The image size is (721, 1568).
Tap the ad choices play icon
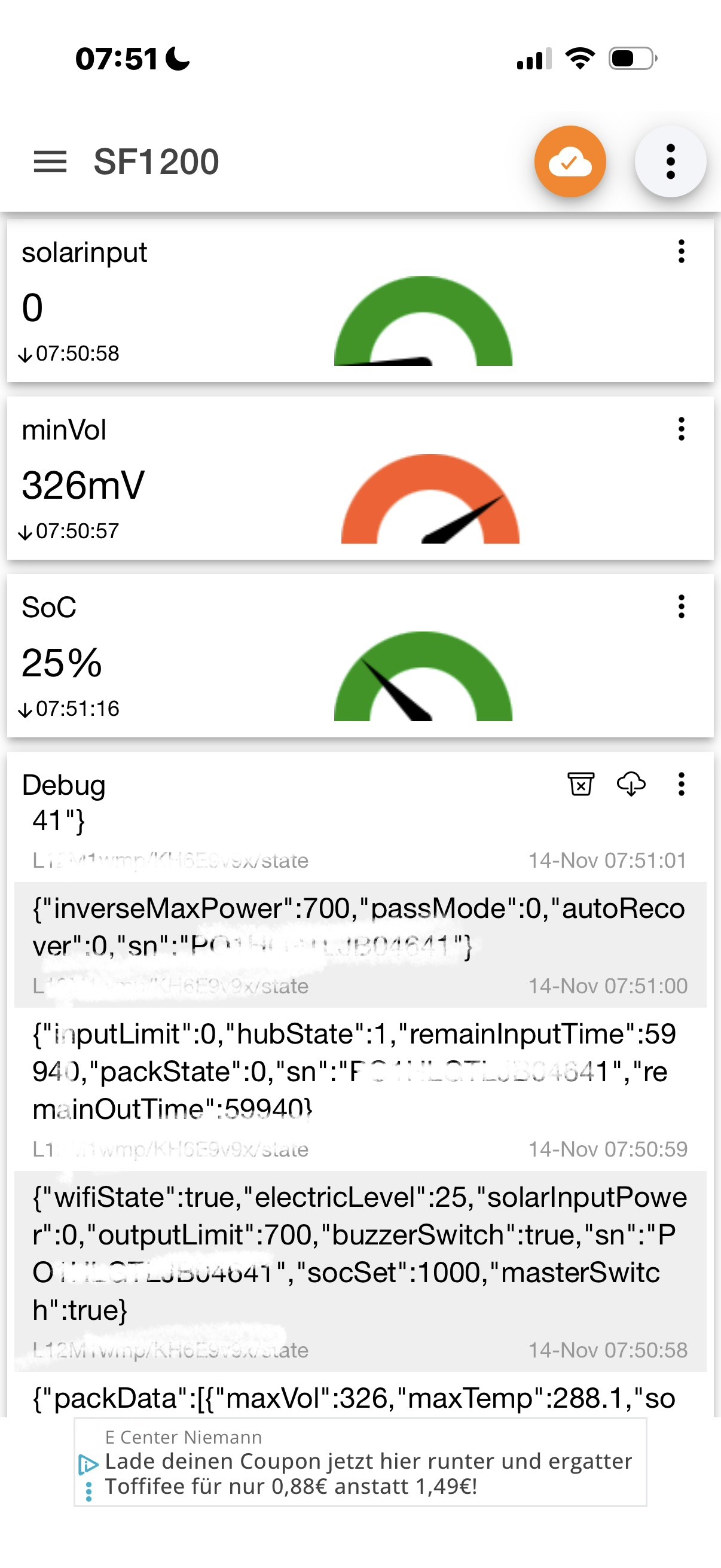pyautogui.click(x=89, y=1464)
